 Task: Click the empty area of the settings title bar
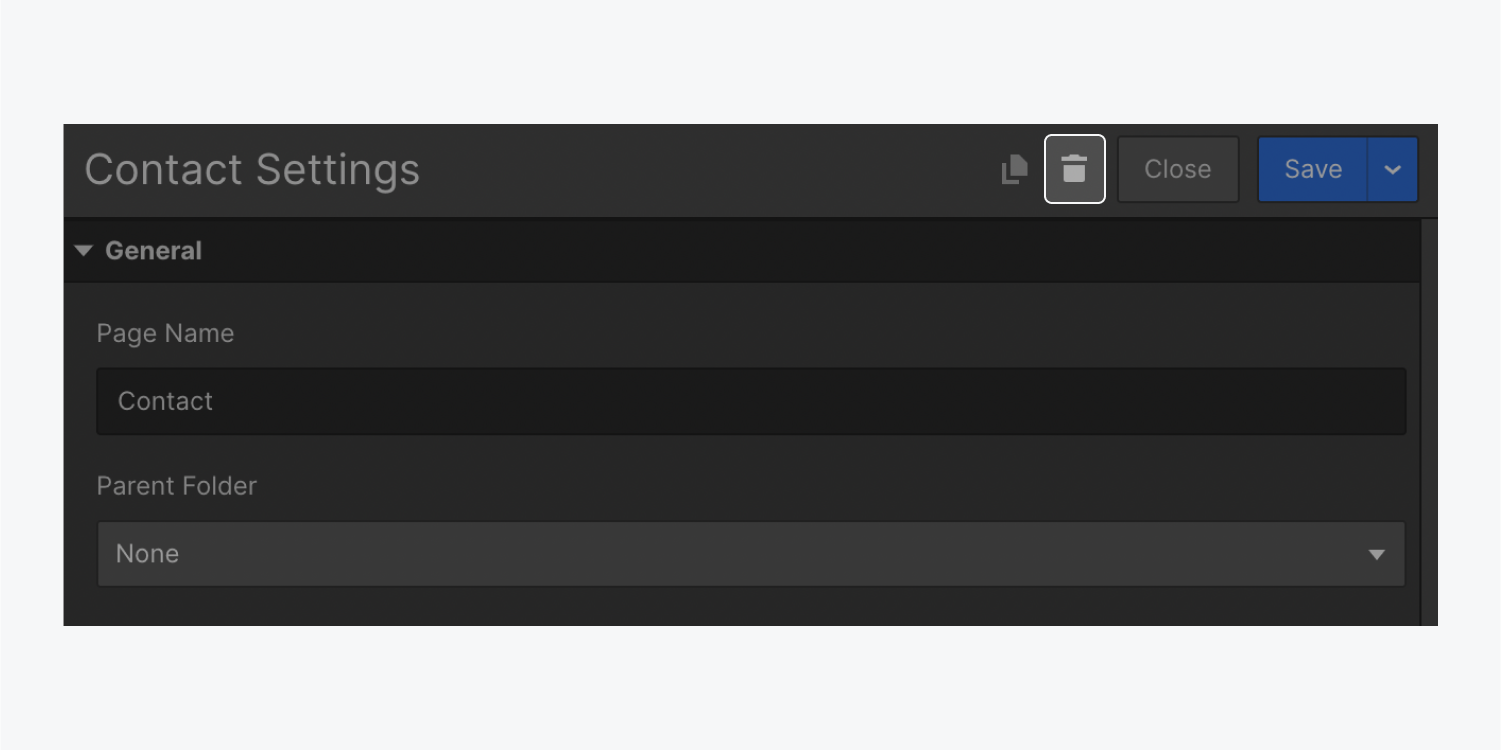click(x=700, y=169)
